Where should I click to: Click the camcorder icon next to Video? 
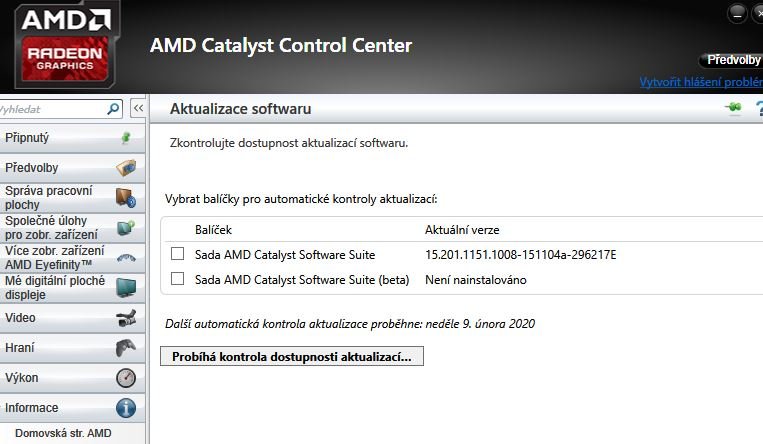click(126, 318)
